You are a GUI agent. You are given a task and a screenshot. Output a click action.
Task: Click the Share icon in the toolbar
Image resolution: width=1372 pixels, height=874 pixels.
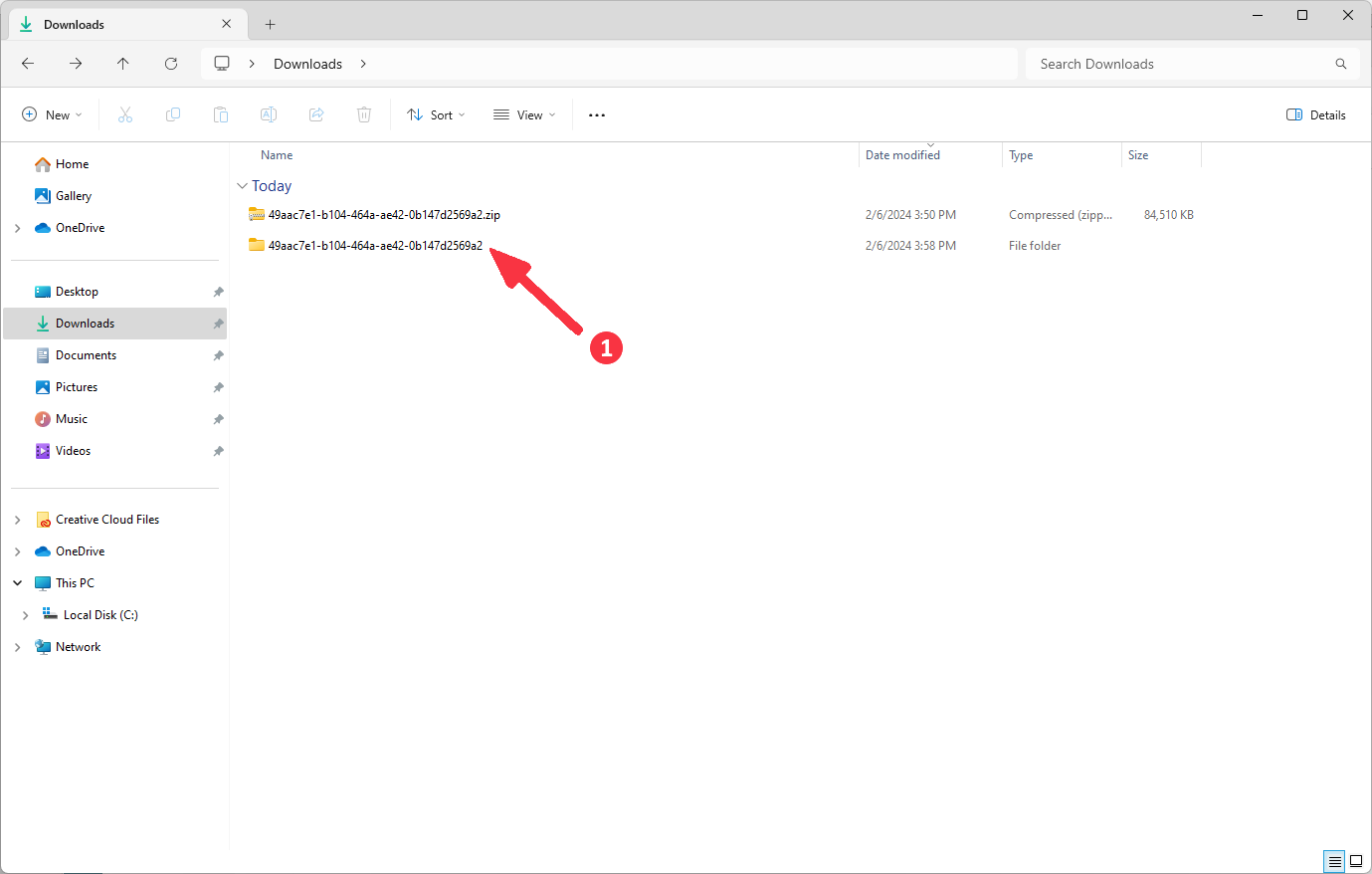pyautogui.click(x=315, y=114)
